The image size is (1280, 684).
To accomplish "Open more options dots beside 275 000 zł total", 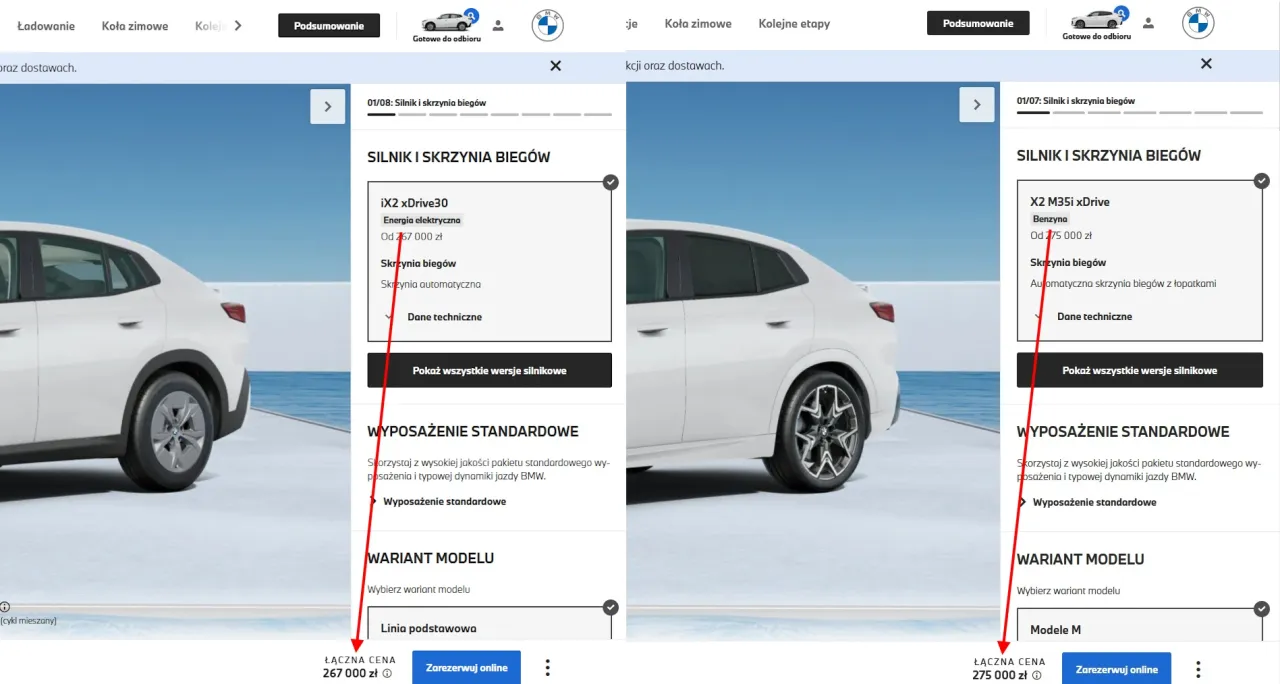I will [x=1198, y=670].
